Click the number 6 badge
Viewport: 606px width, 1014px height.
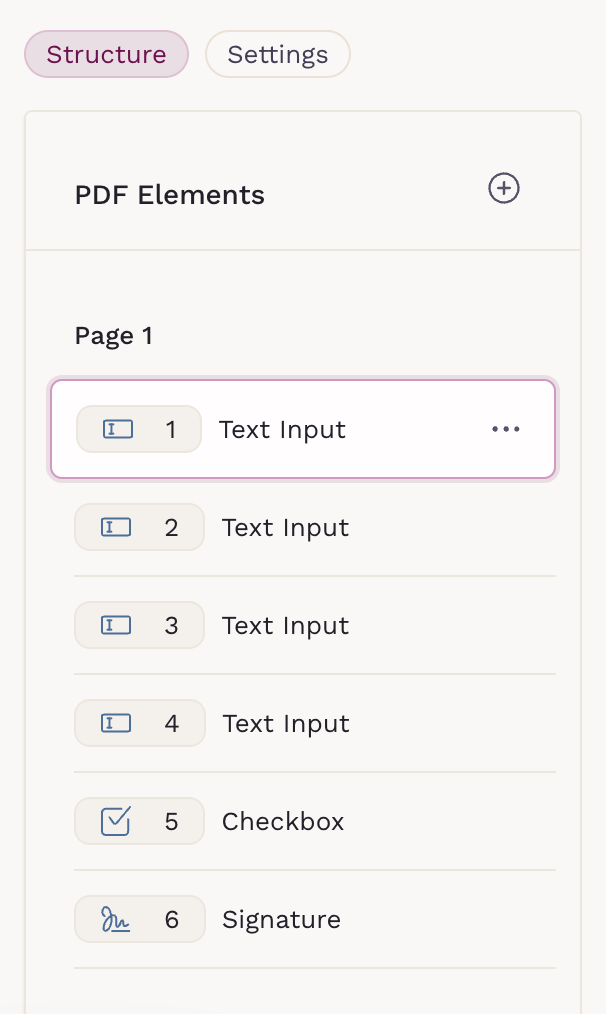[x=171, y=920]
